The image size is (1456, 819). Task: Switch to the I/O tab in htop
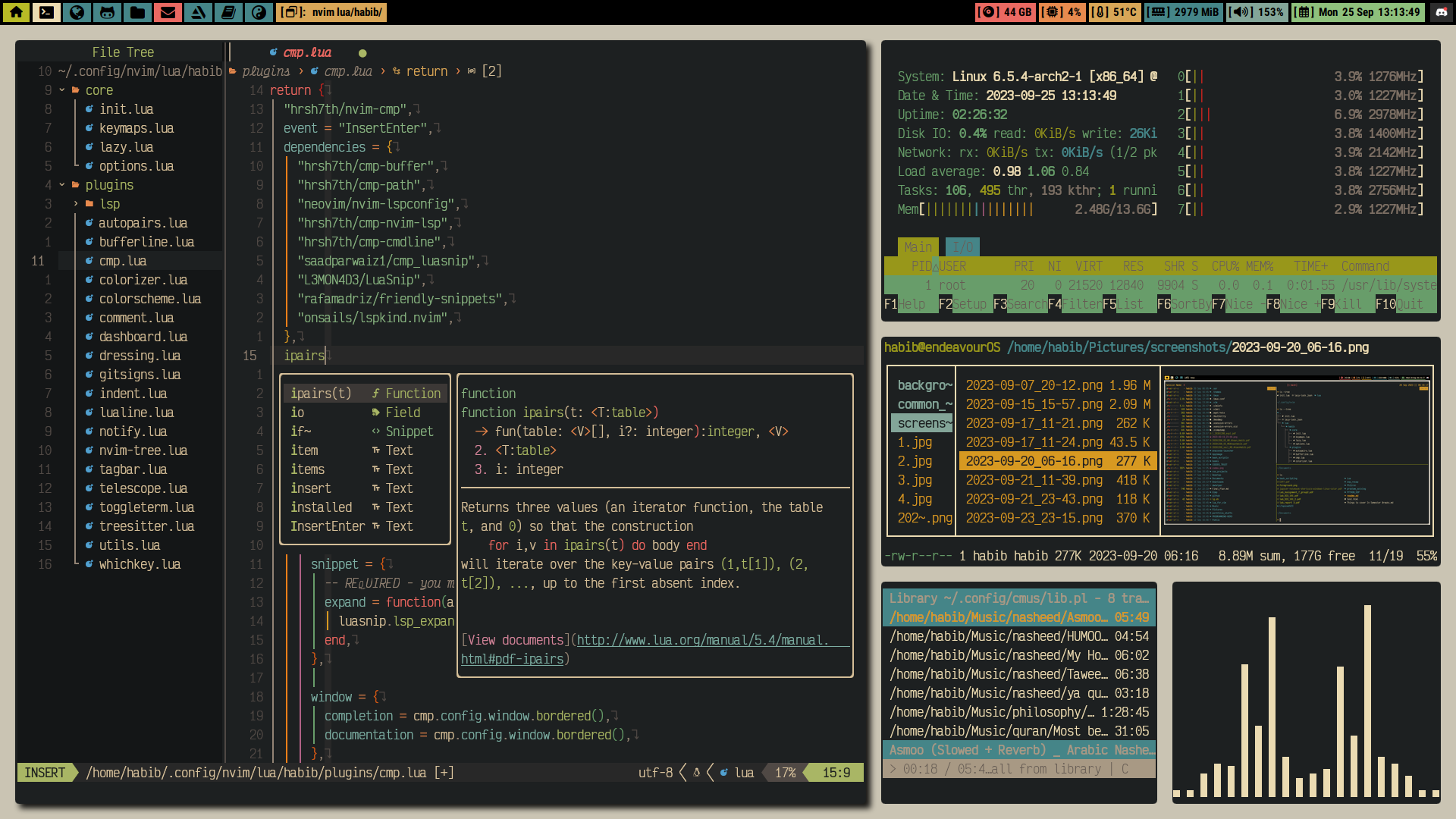click(x=962, y=247)
